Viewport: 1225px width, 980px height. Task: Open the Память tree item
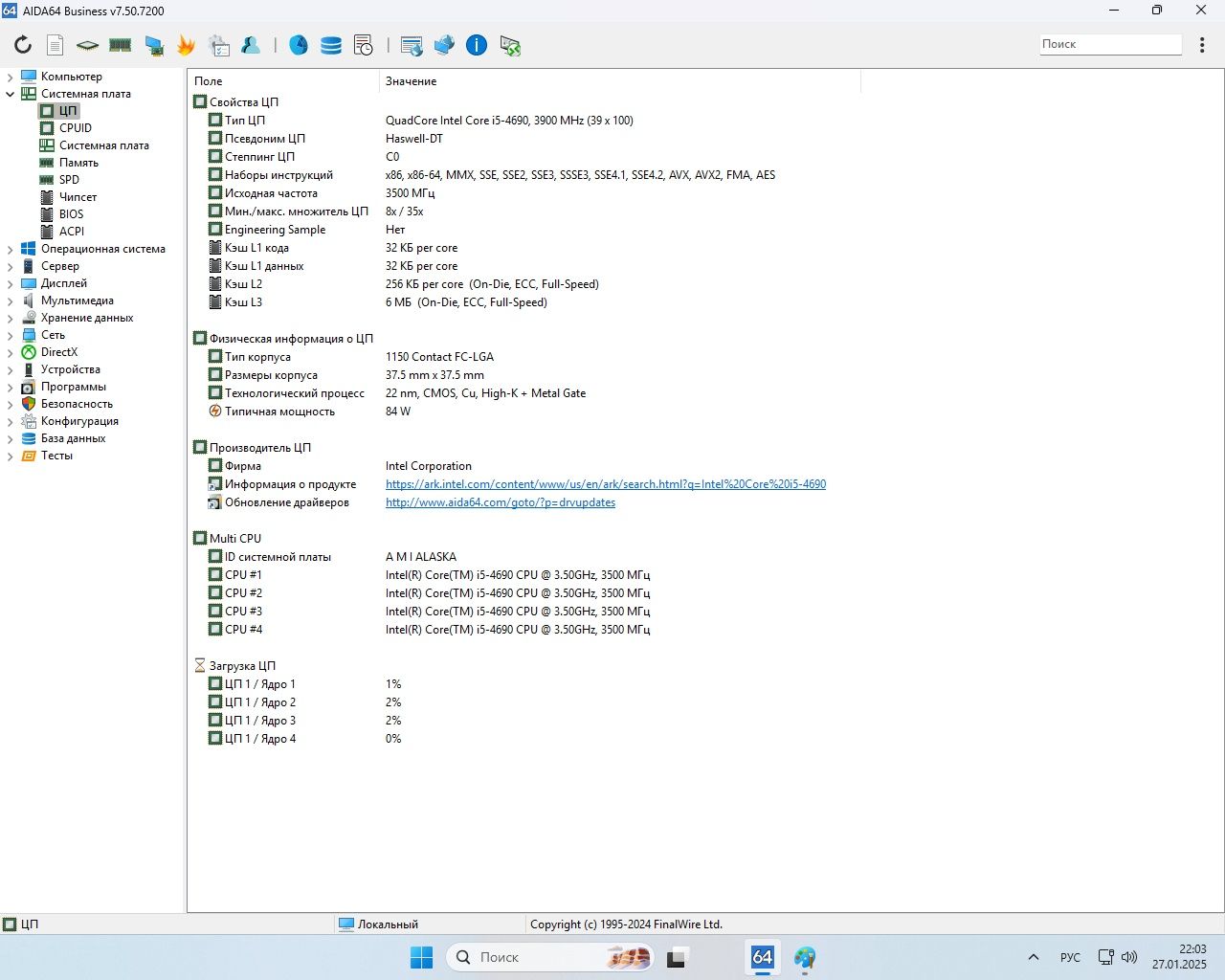(78, 163)
